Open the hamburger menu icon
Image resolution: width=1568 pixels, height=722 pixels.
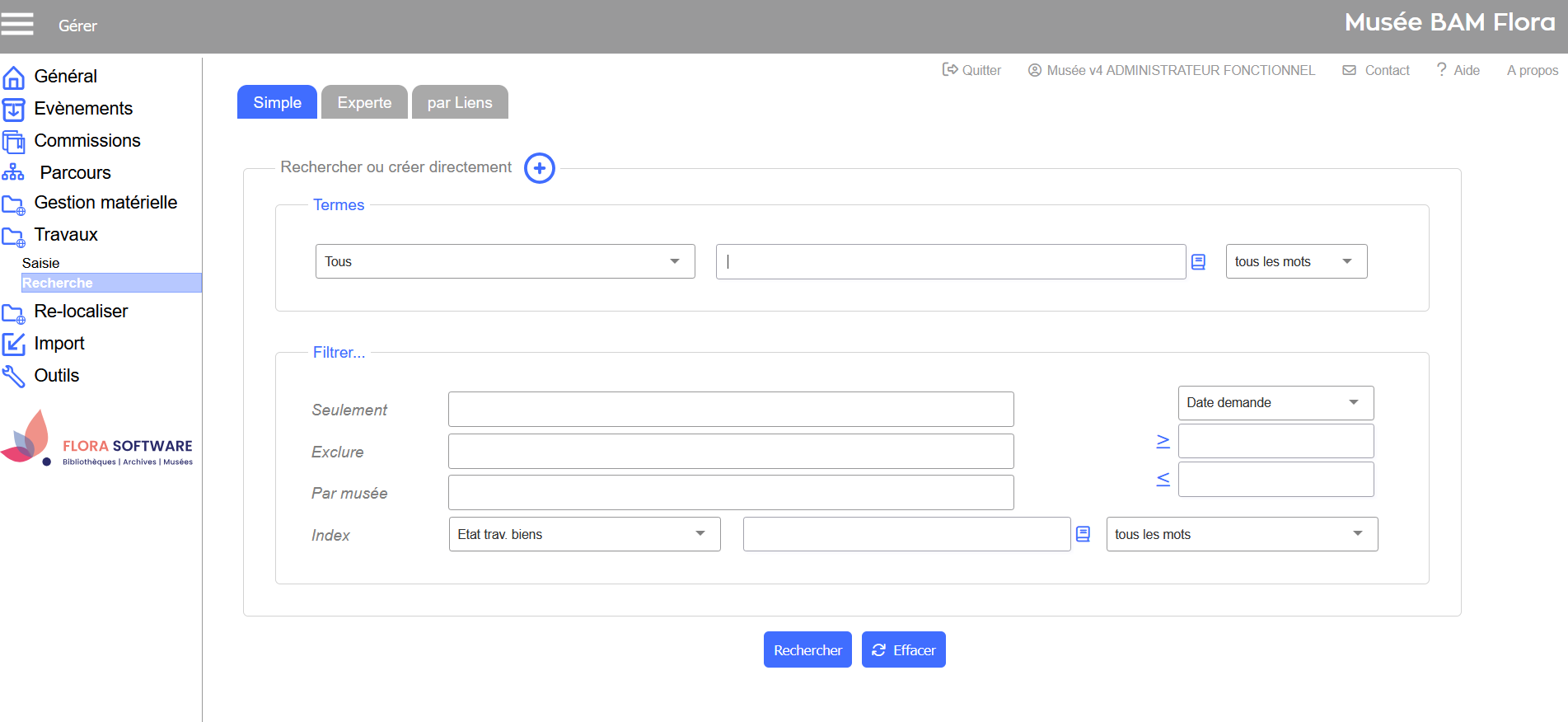[17, 25]
